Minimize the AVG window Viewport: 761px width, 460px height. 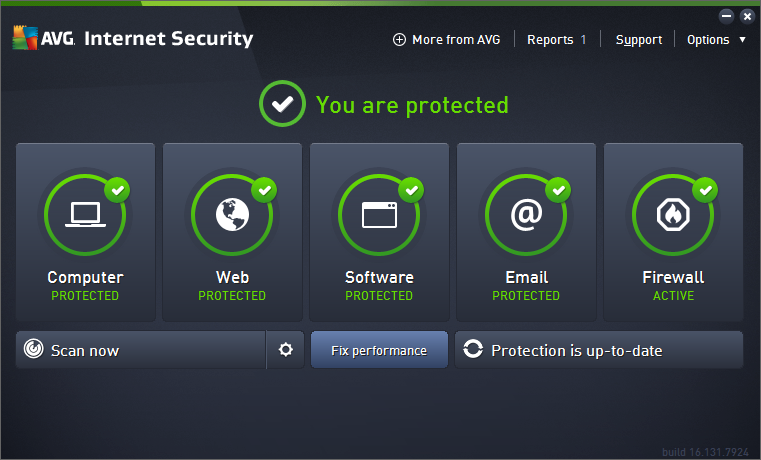click(726, 16)
